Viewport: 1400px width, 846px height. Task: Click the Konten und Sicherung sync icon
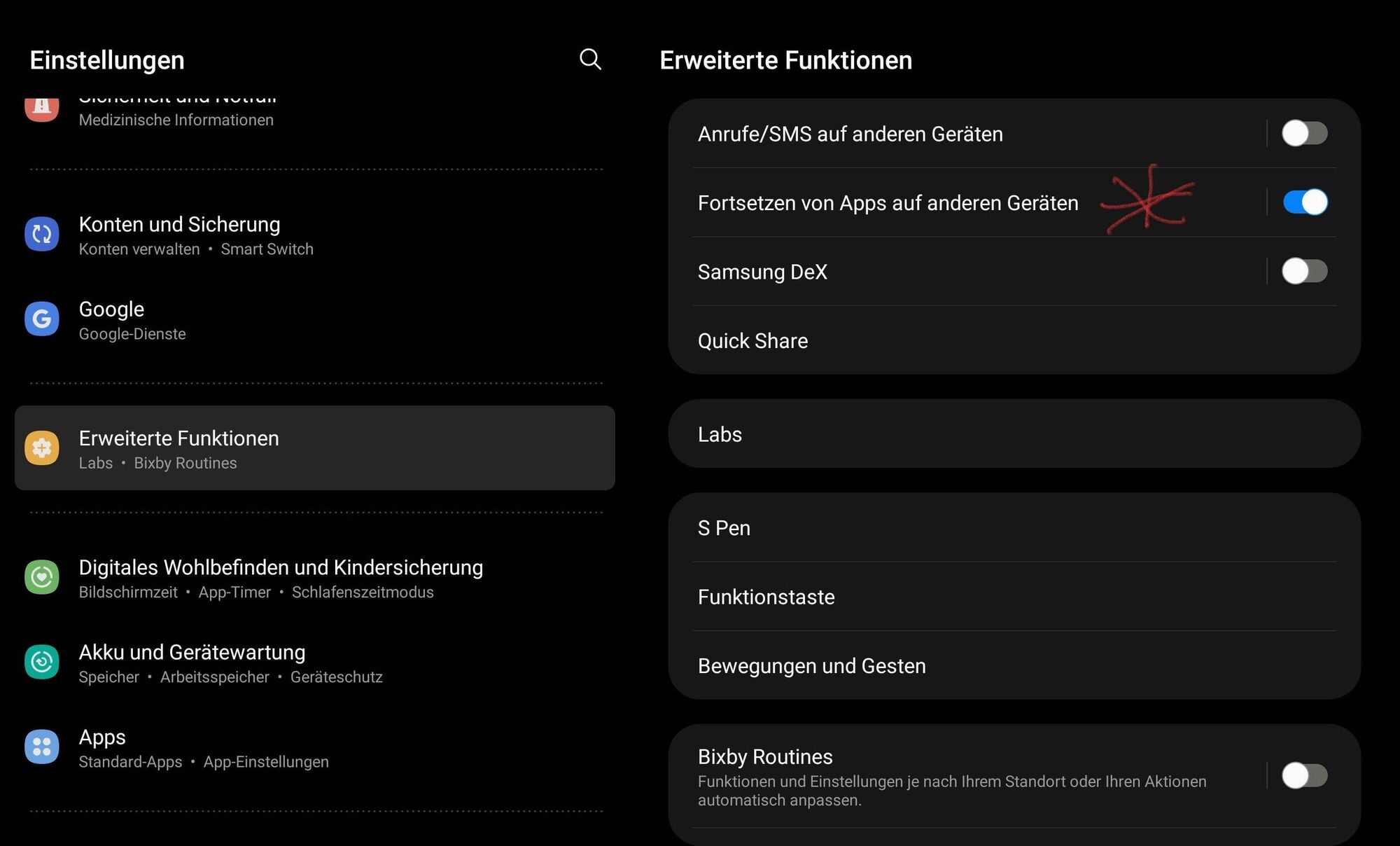coord(42,234)
